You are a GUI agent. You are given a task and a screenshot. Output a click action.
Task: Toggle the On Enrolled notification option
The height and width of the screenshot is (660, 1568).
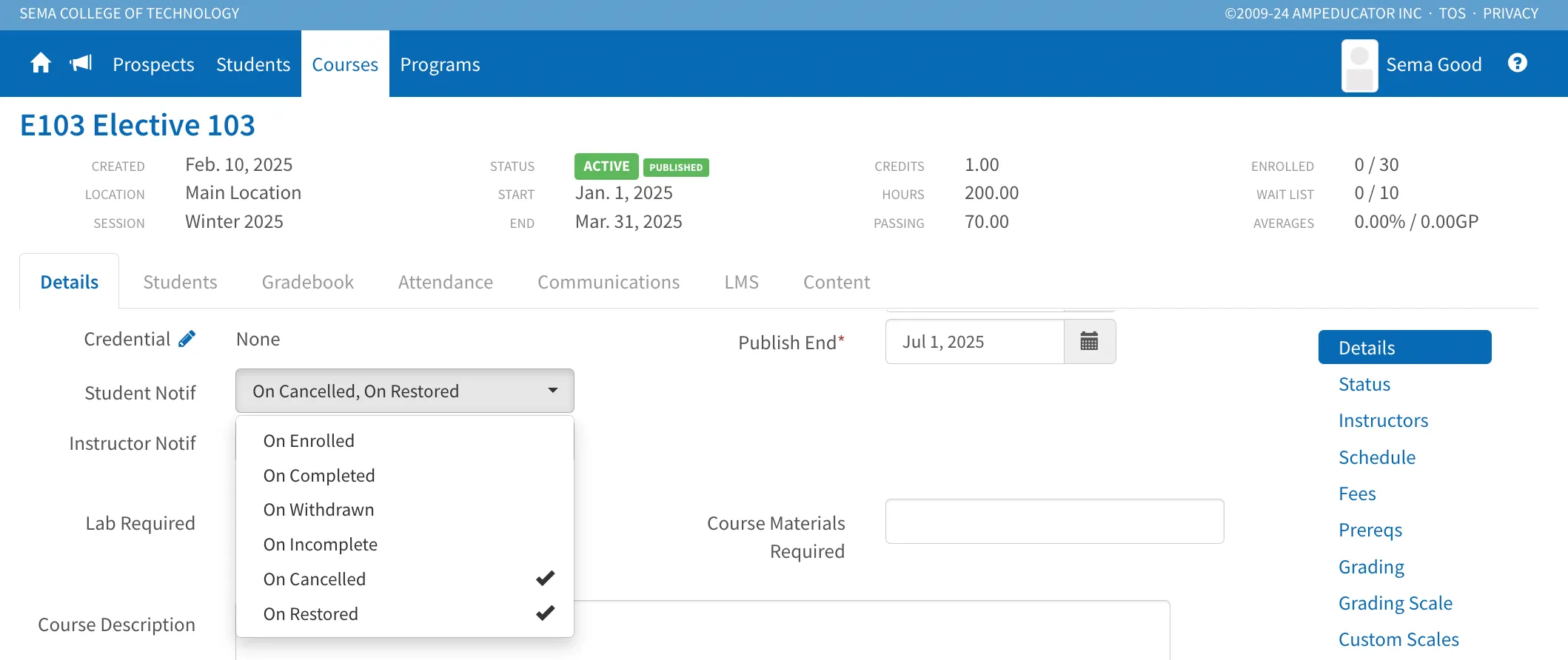[405, 441]
